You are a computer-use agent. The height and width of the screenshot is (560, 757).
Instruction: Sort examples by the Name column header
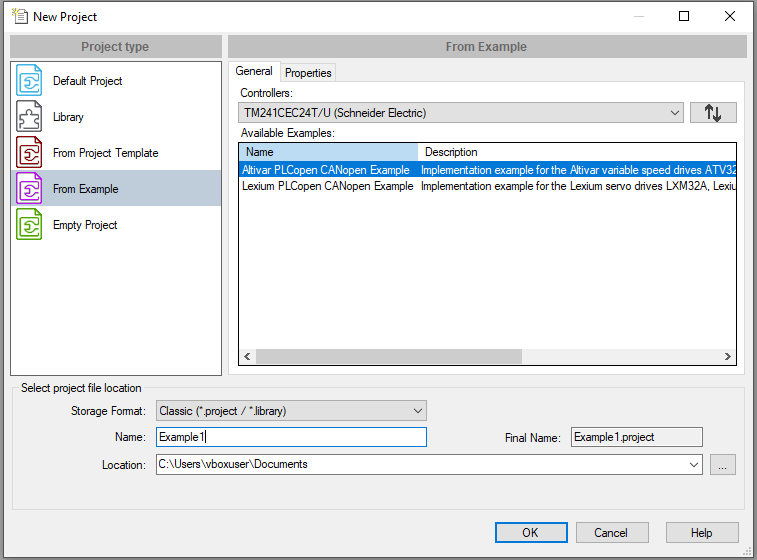click(327, 152)
